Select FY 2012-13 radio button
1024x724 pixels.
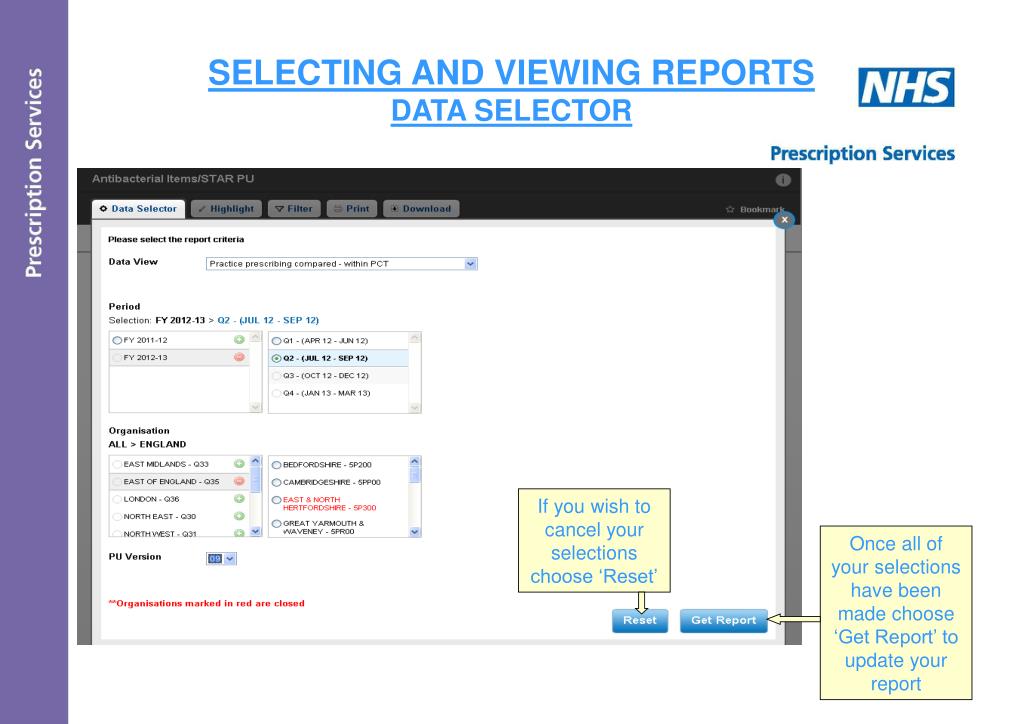coord(117,358)
